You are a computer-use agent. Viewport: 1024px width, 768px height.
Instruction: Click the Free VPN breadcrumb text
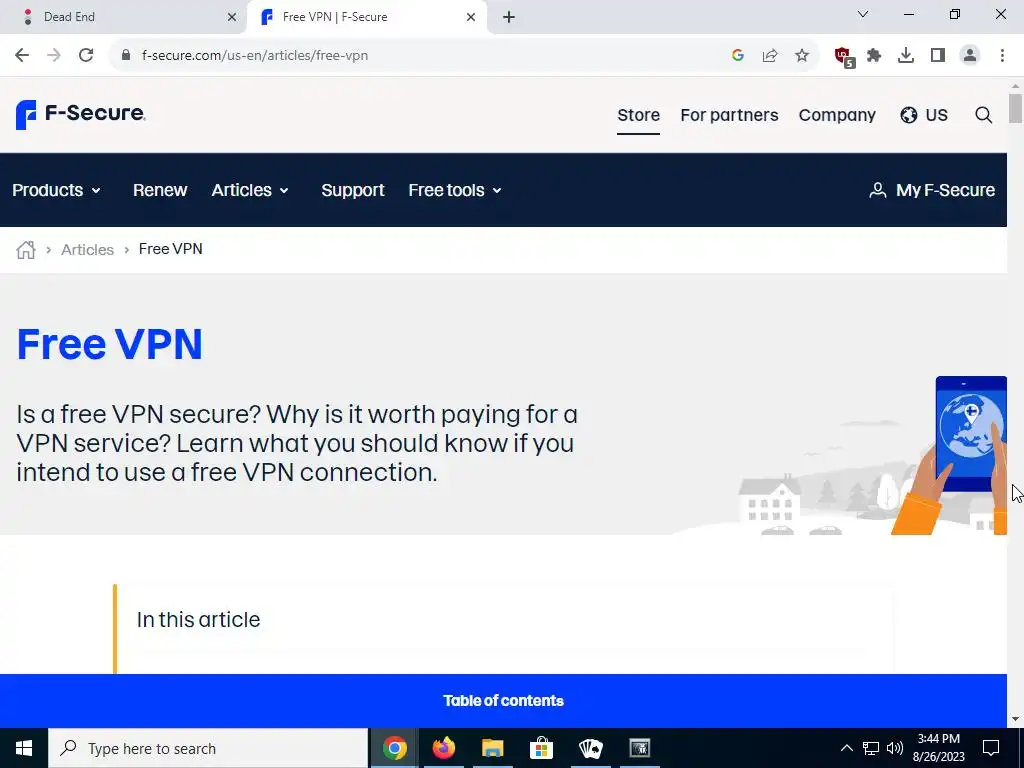[170, 249]
